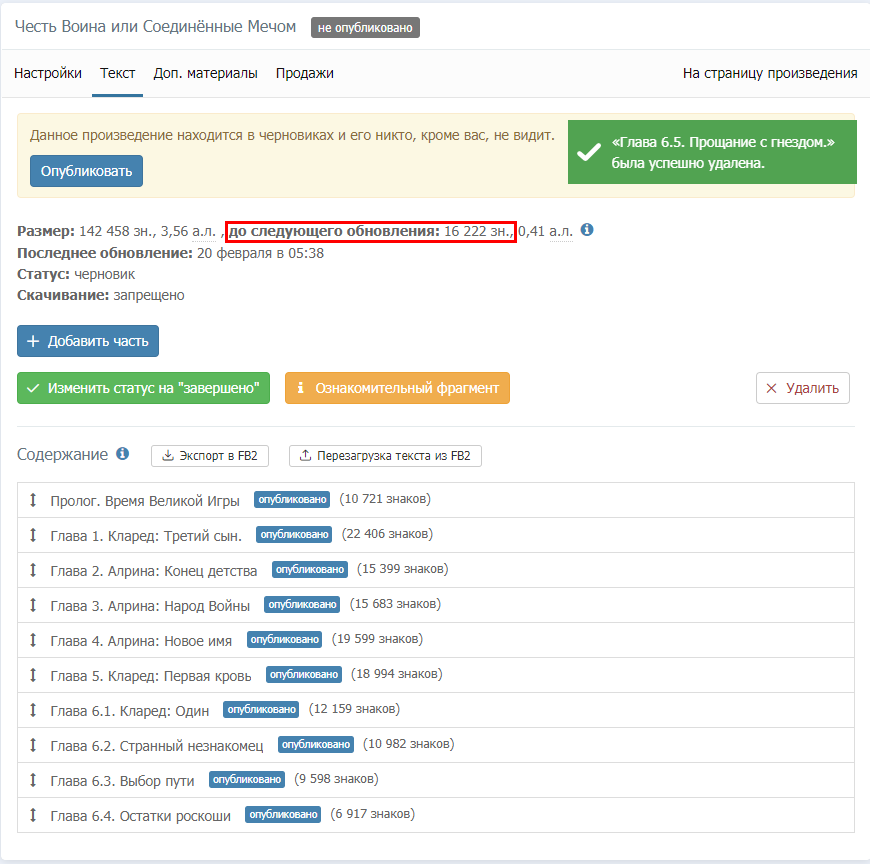Click the (22 406 знаков) count text

tap(387, 534)
